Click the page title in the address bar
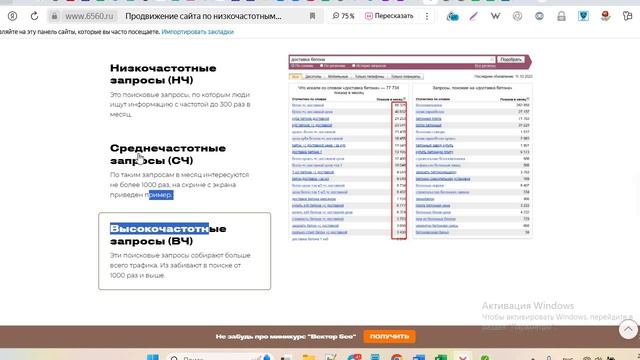Viewport: 640px width, 360px height. 203,16
